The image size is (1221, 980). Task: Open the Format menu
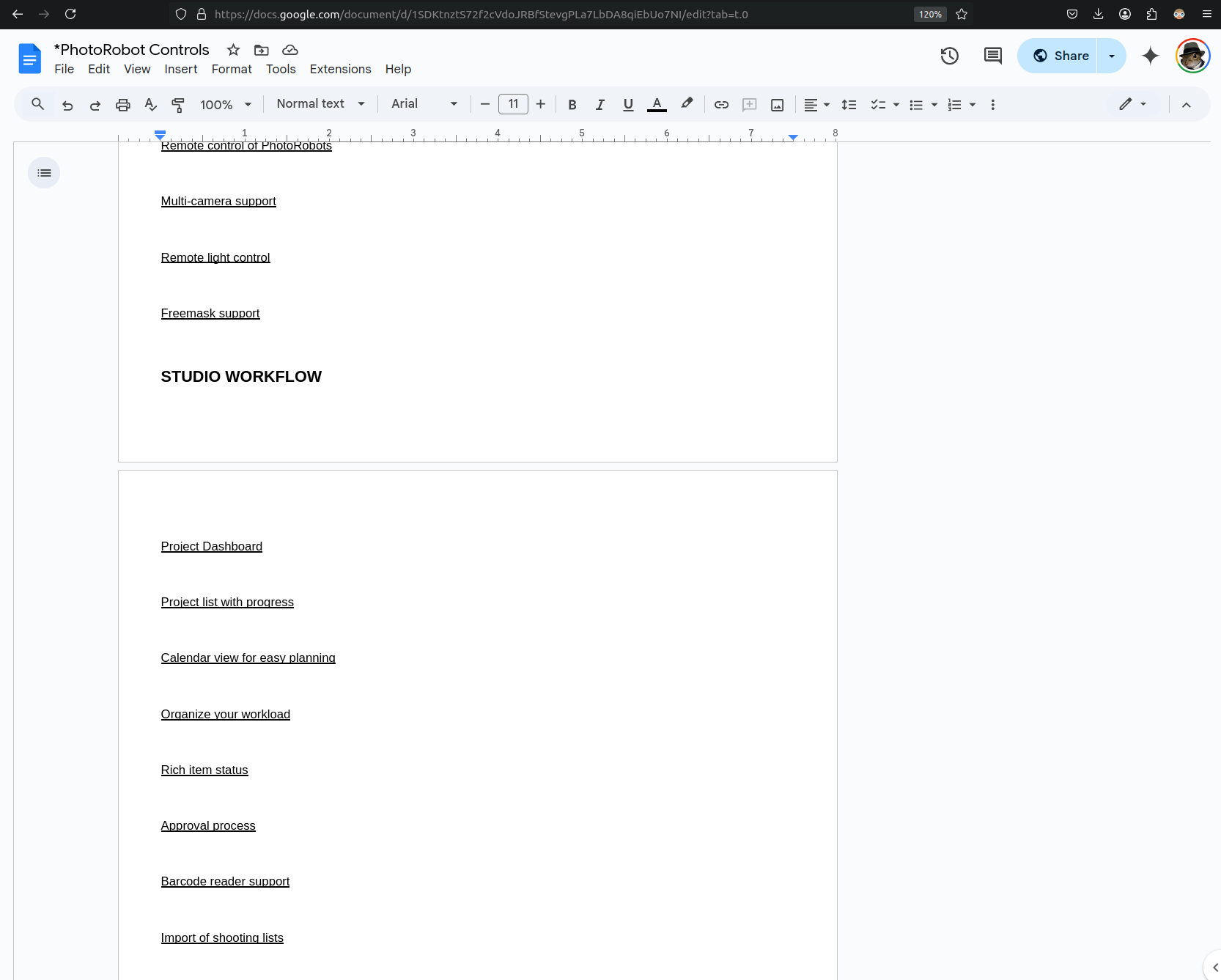[x=232, y=69]
